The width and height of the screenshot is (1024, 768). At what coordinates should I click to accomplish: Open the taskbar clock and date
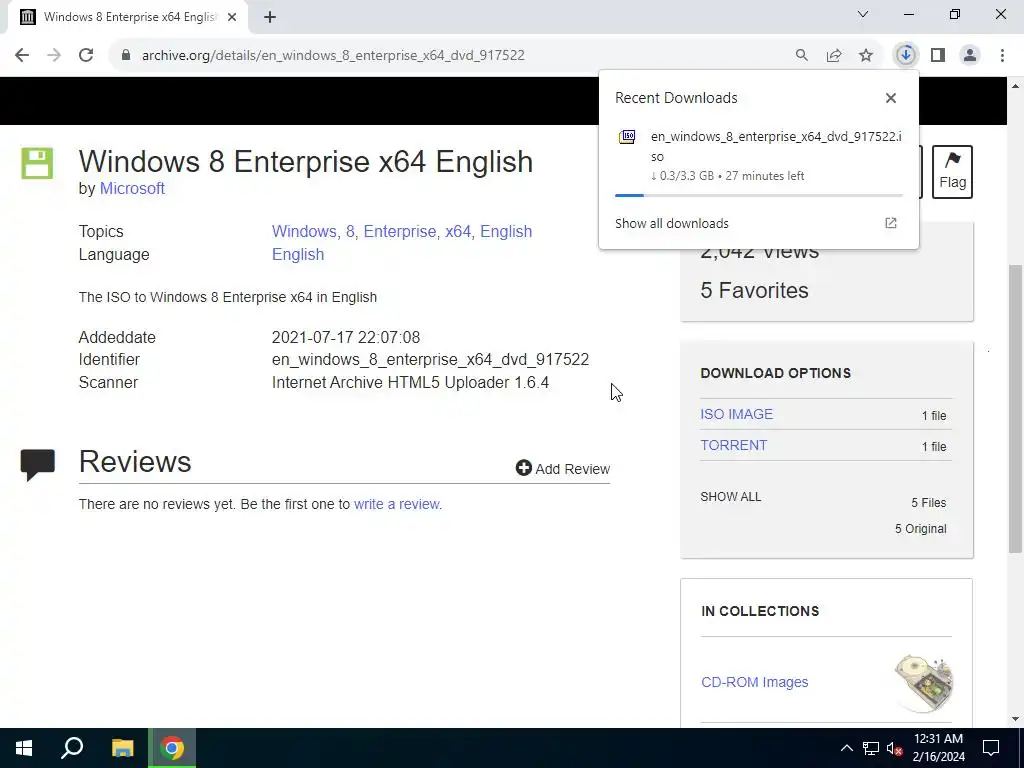938,748
